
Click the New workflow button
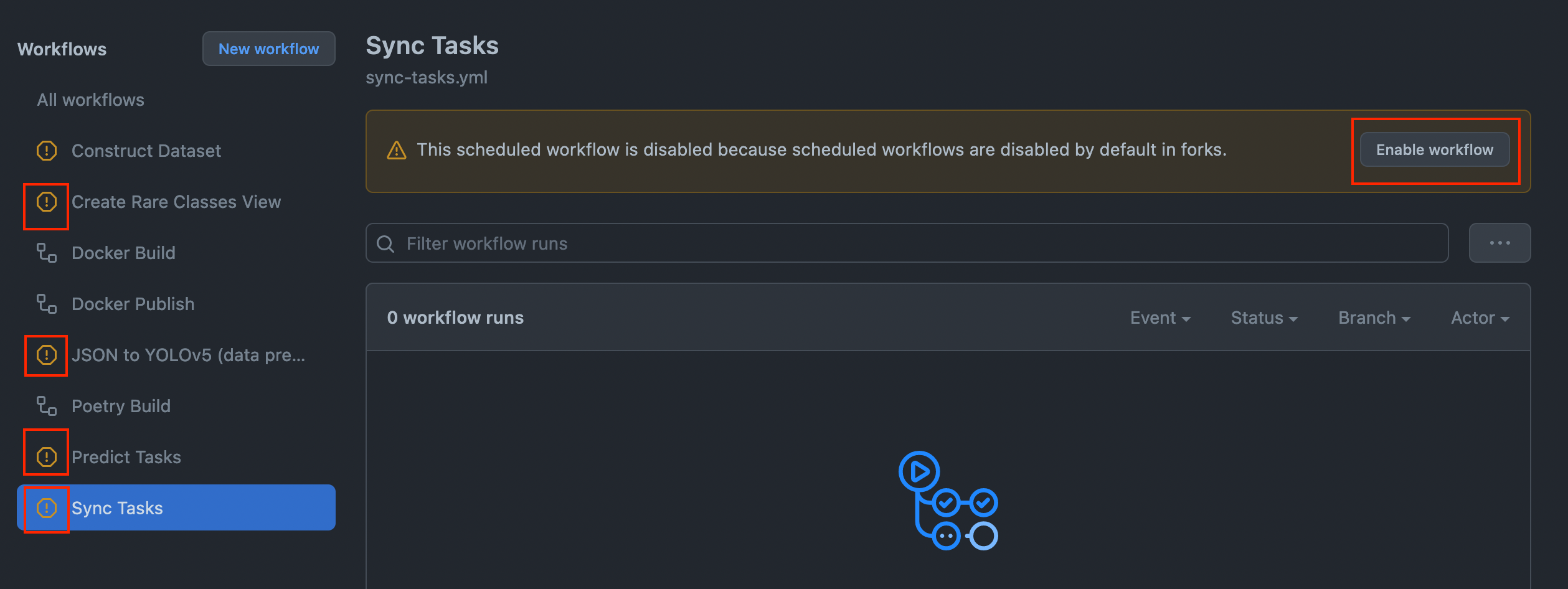tap(268, 49)
